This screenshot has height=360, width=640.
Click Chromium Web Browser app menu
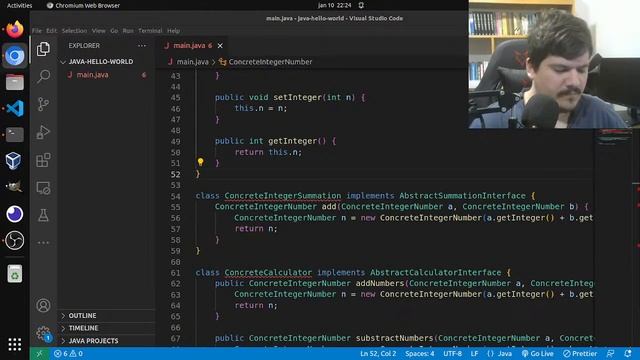[x=83, y=5]
